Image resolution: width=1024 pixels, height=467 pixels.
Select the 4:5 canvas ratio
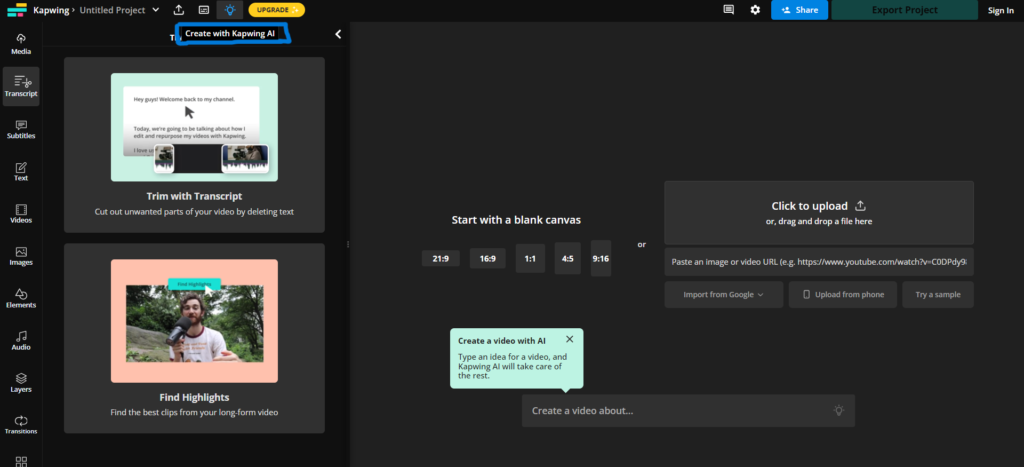tap(568, 259)
